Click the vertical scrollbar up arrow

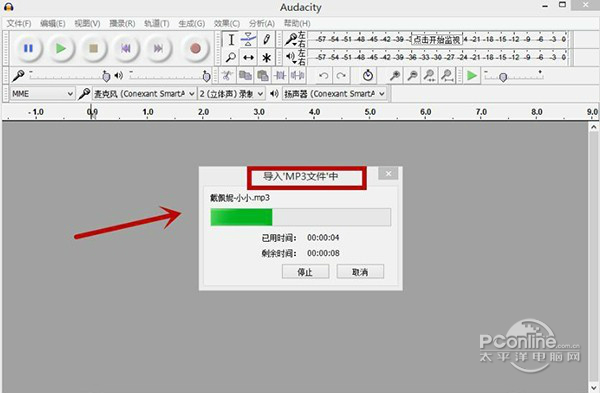[x=593, y=127]
